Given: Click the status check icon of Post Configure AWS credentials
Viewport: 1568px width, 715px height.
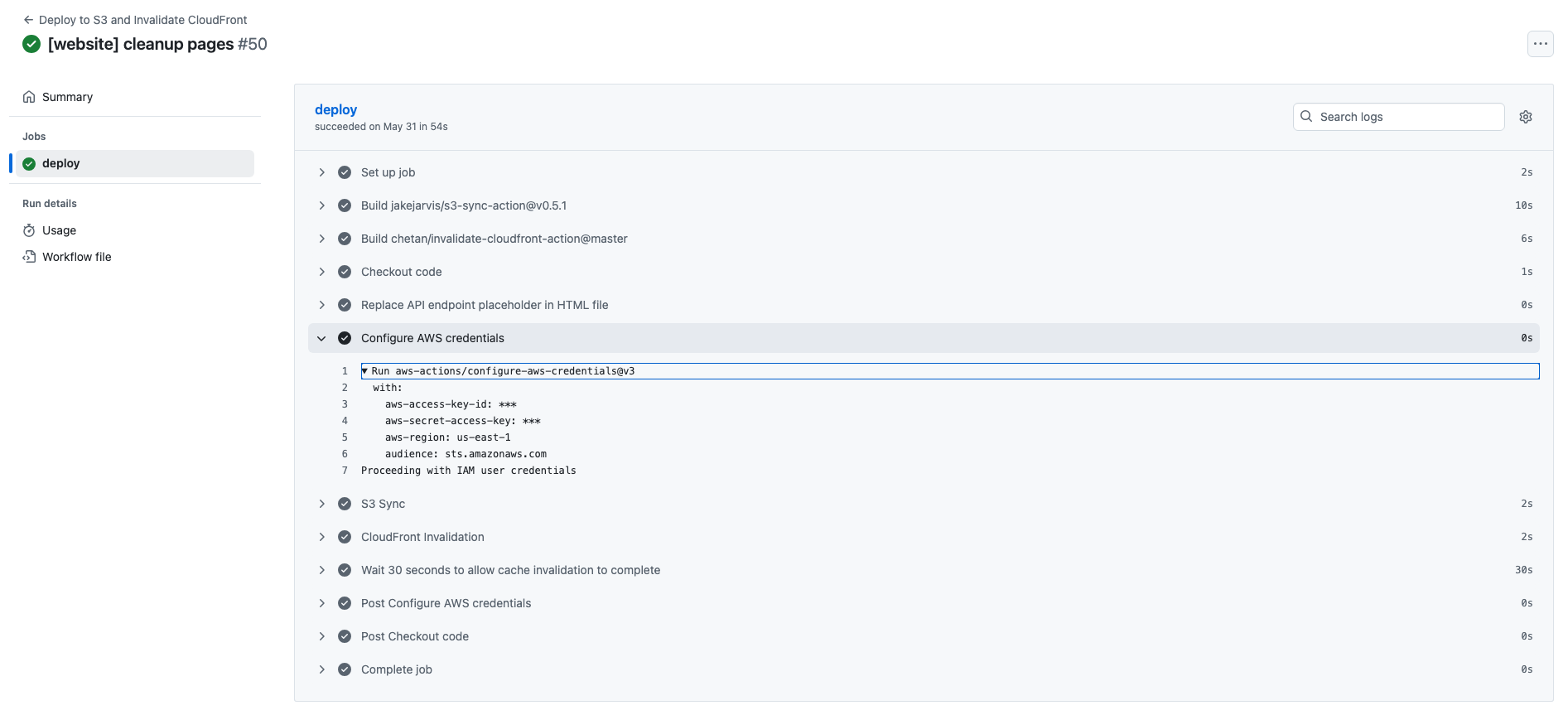Looking at the screenshot, I should [345, 603].
